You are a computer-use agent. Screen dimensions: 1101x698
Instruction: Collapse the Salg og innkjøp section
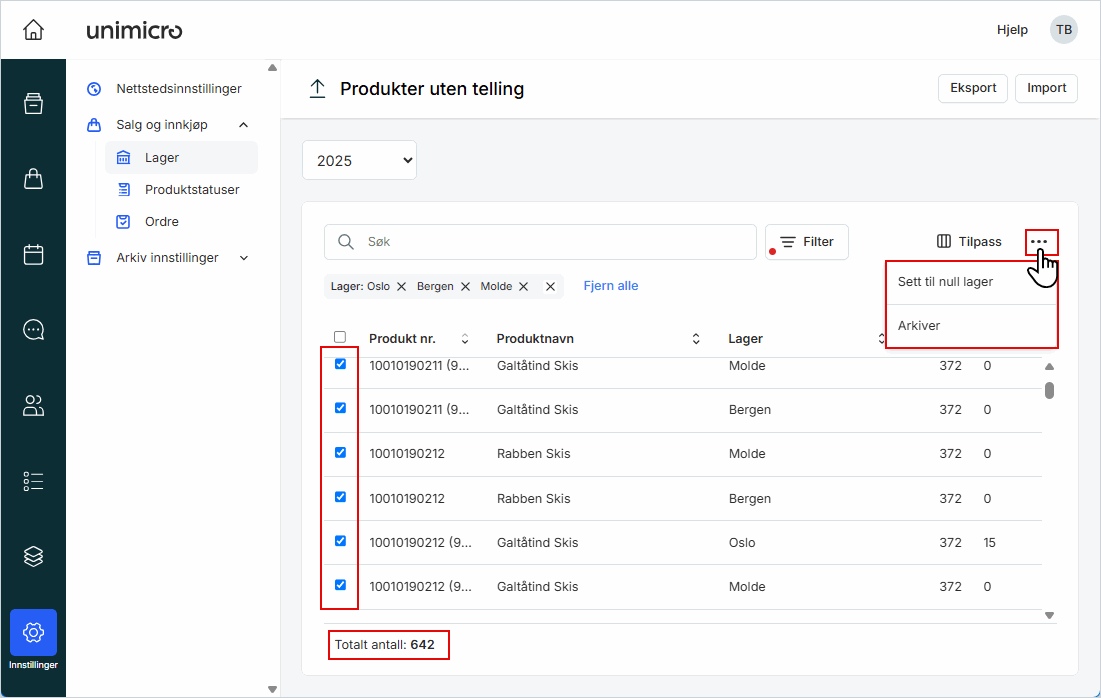pos(243,125)
